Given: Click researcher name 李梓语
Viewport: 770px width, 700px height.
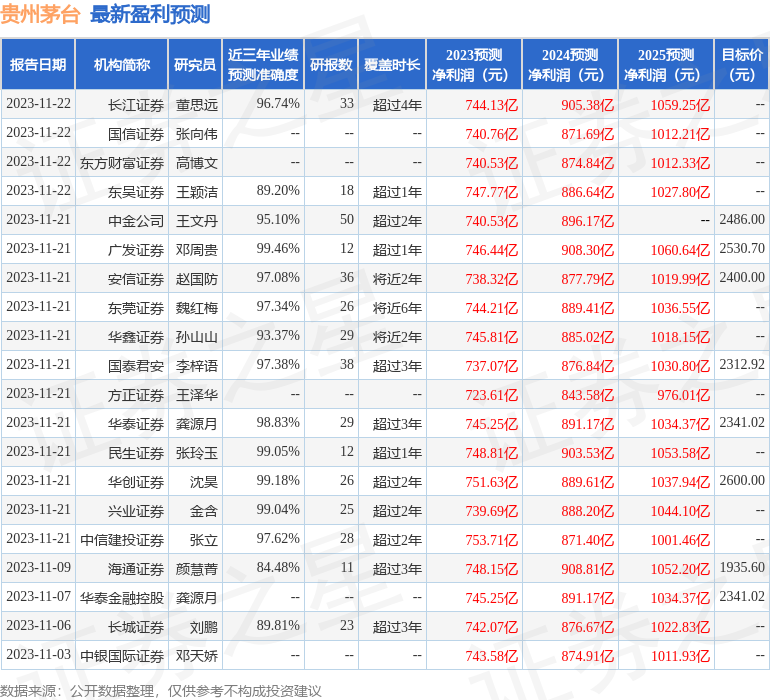Looking at the screenshot, I should [196, 365].
